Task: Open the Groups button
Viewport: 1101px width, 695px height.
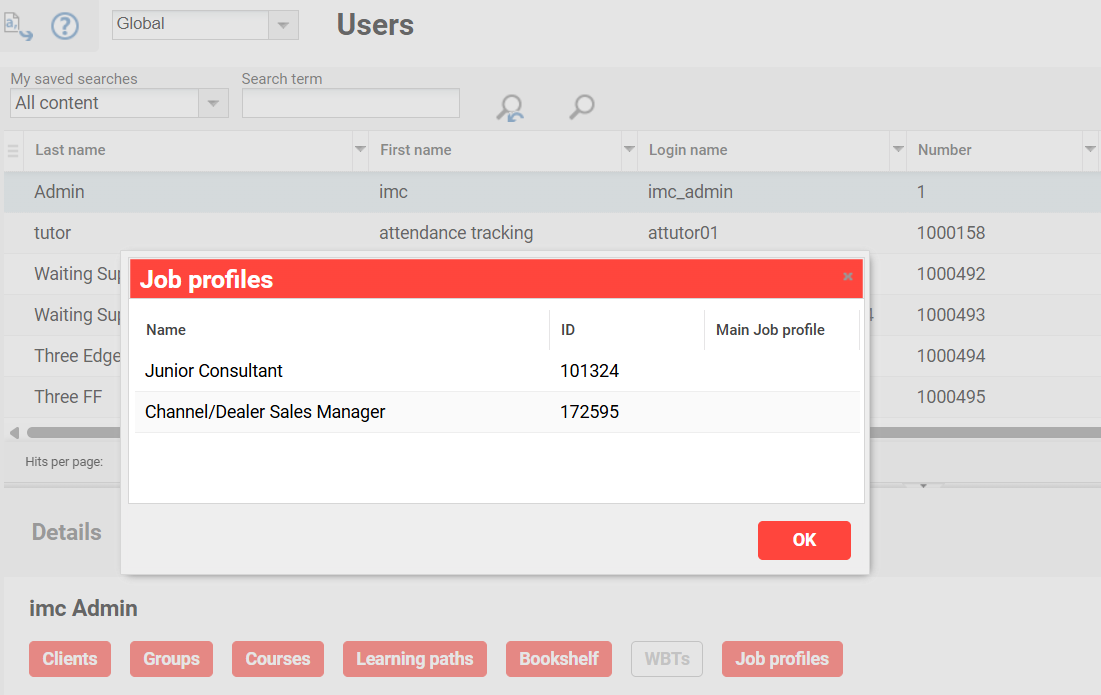Action: (x=171, y=658)
